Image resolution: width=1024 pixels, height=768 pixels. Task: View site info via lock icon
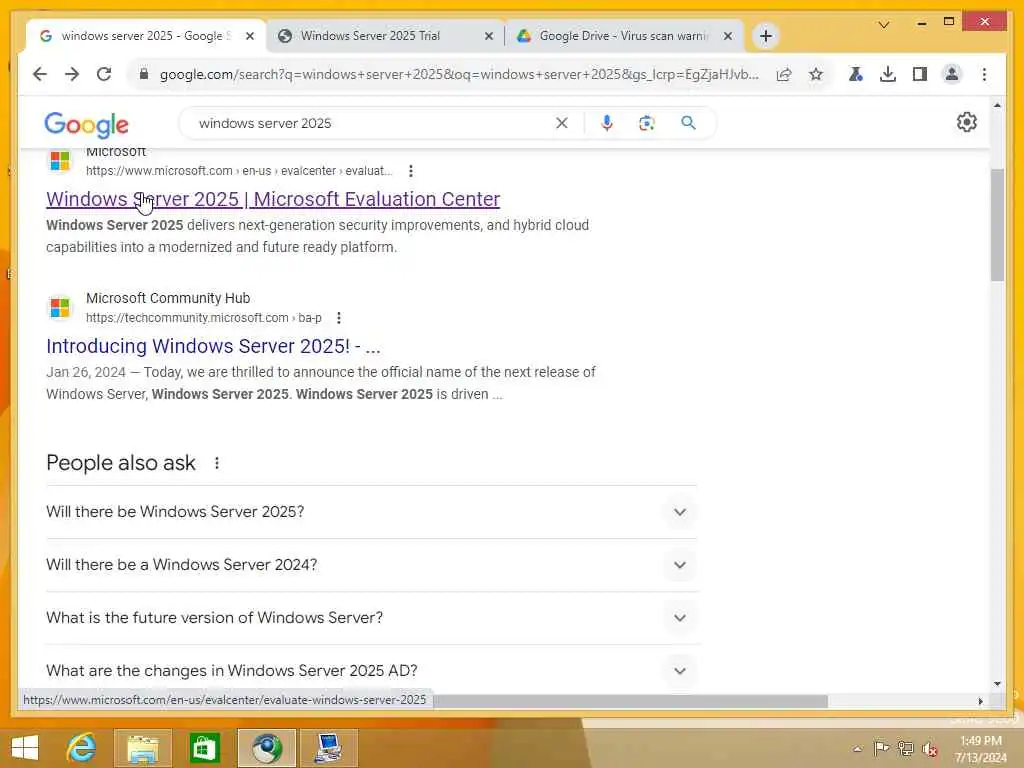point(144,74)
